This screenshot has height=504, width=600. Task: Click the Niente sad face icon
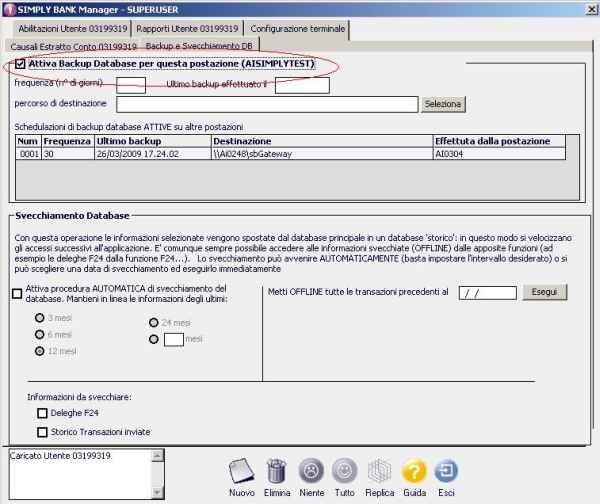pyautogui.click(x=311, y=471)
